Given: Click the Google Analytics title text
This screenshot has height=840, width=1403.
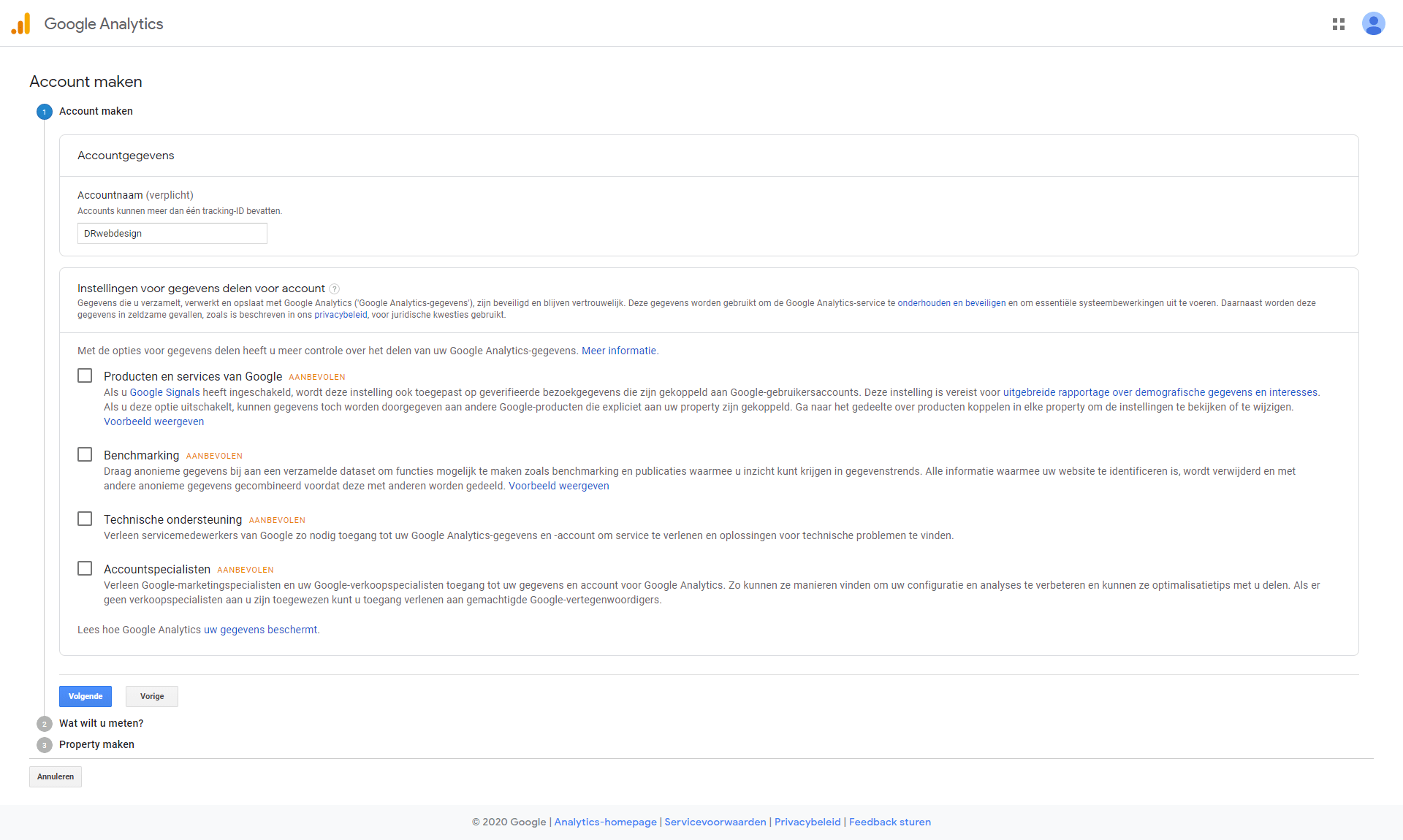Looking at the screenshot, I should pyautogui.click(x=104, y=24).
